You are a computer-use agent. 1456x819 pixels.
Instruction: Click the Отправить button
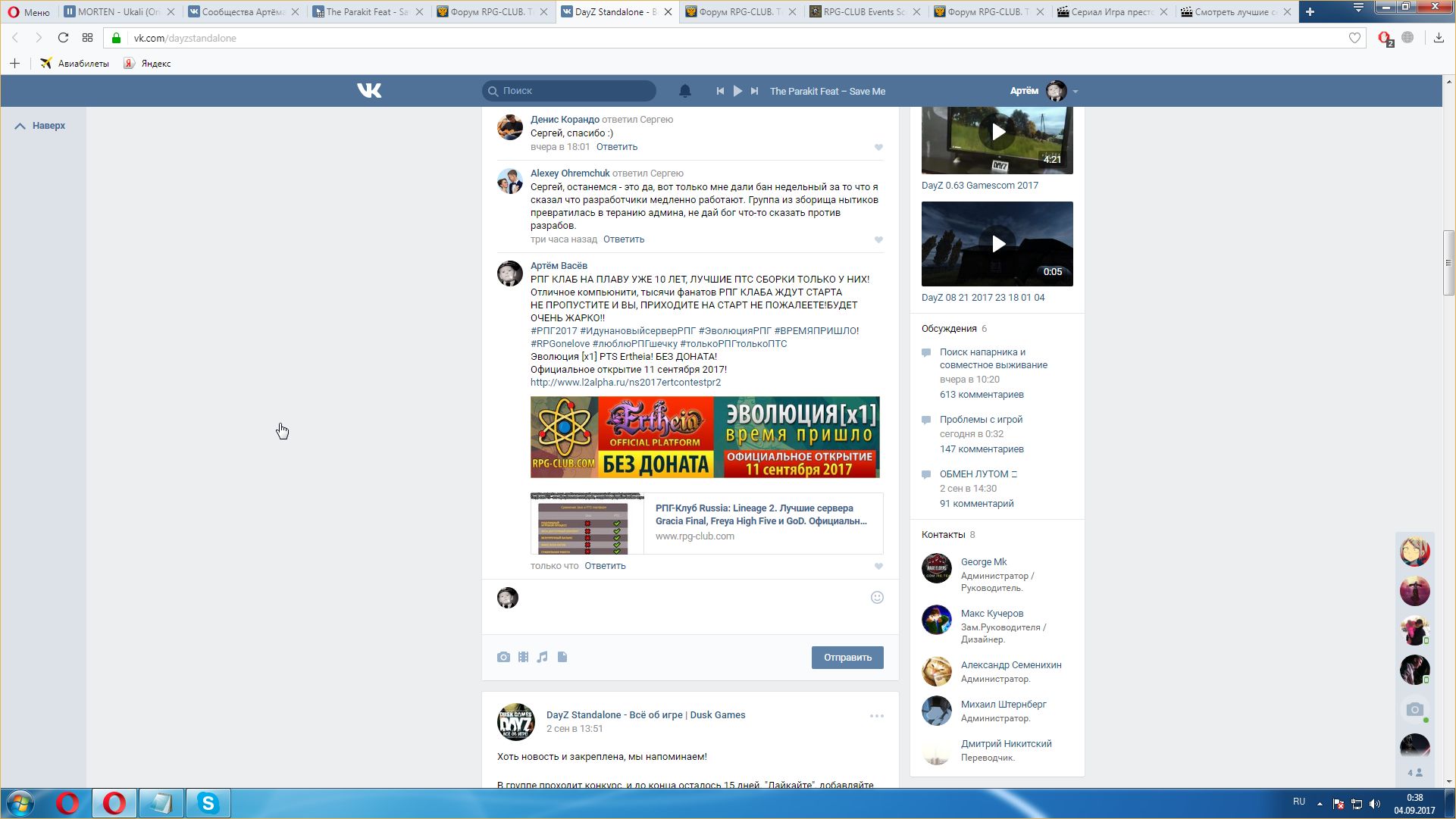847,658
